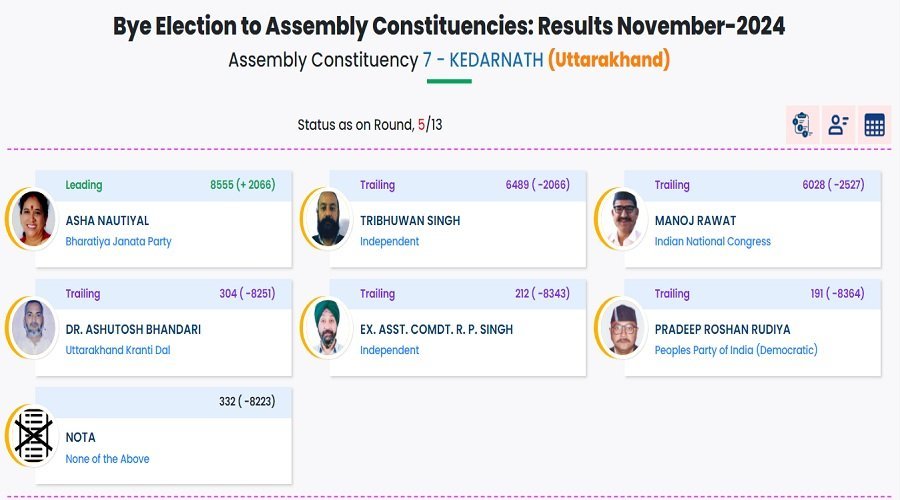The width and height of the screenshot is (900, 500).
Task: Click the ASHA NAUTIYAL candidate name
Action: 107,221
